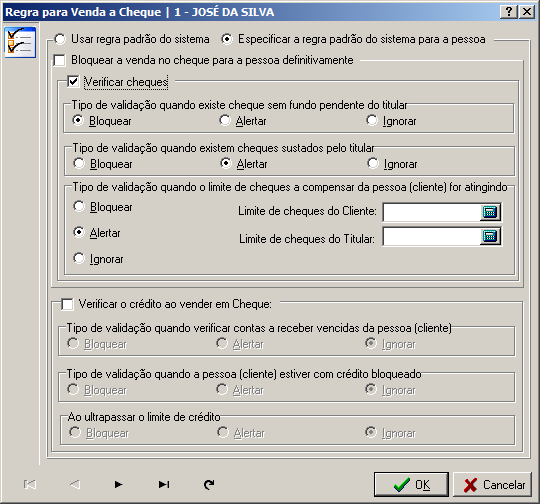Viewport: 540px width, 504px height.
Task: Select Usar regra padrão do sistema option
Action: click(60, 39)
